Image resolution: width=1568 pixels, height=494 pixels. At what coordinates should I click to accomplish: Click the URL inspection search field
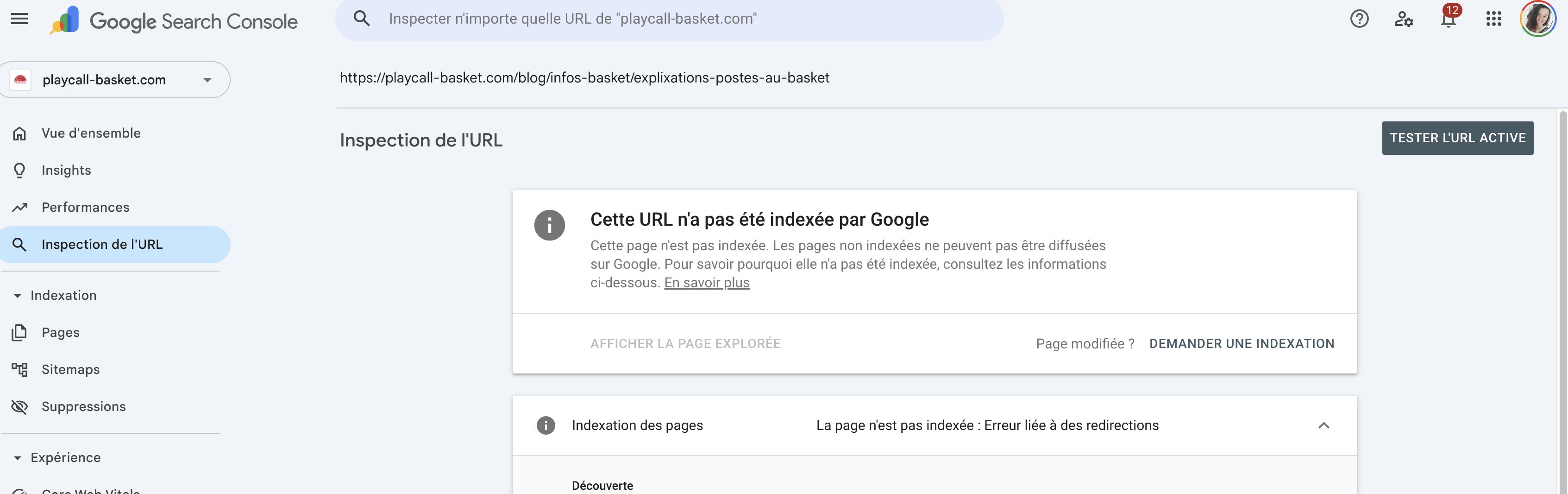(670, 19)
